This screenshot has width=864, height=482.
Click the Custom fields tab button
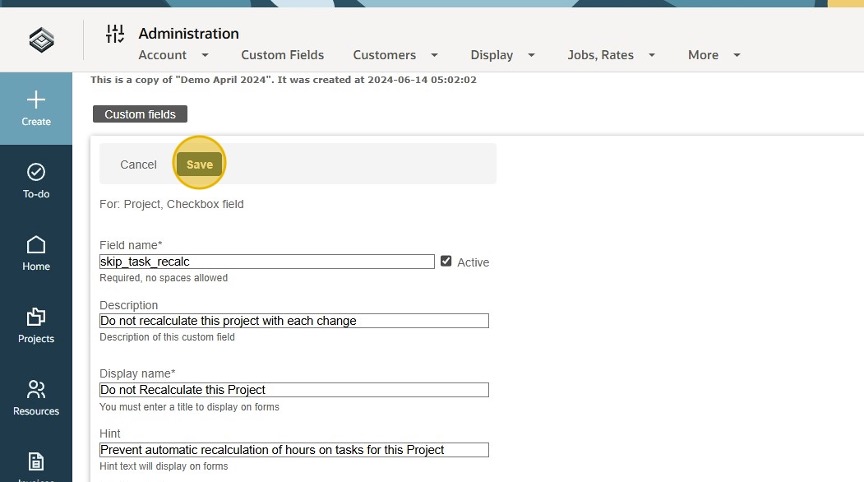[140, 114]
